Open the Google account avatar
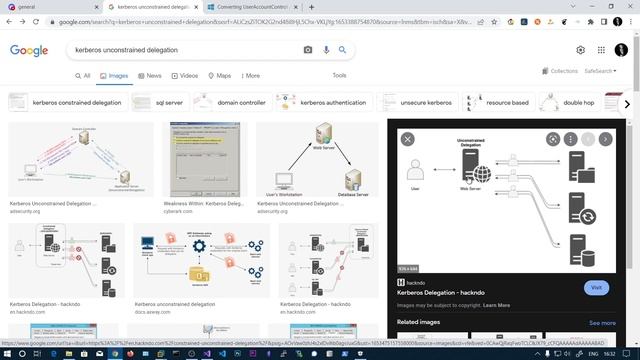 621,50
